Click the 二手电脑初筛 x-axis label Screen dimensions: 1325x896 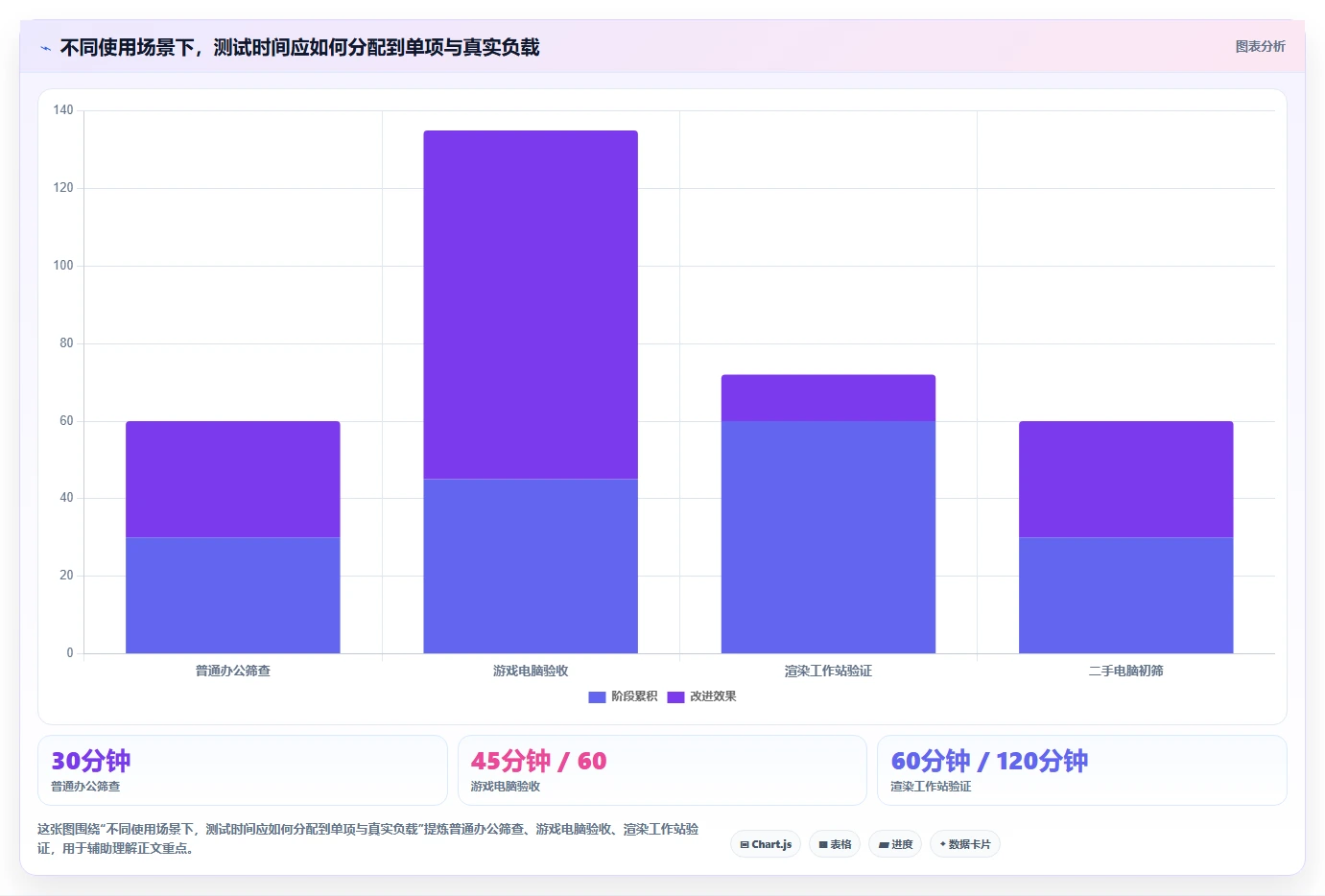point(1126,671)
